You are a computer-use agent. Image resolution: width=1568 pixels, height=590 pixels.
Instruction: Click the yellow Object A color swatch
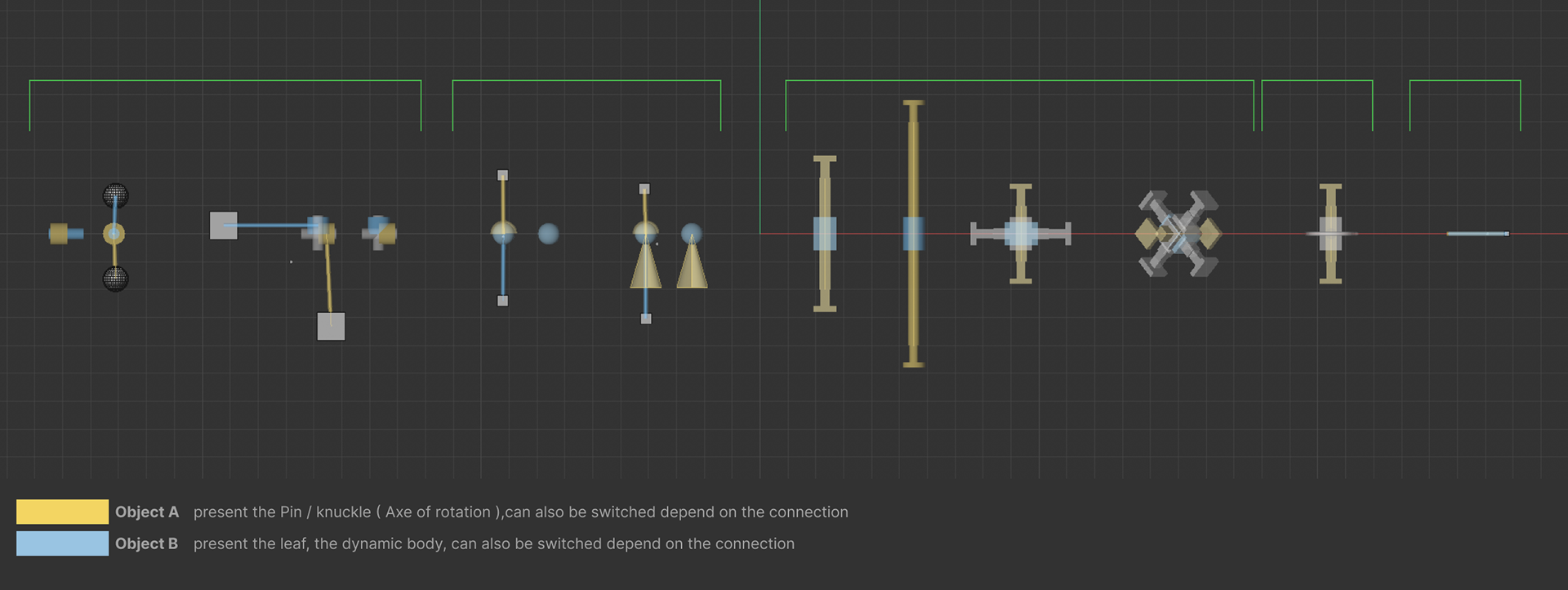(x=62, y=512)
